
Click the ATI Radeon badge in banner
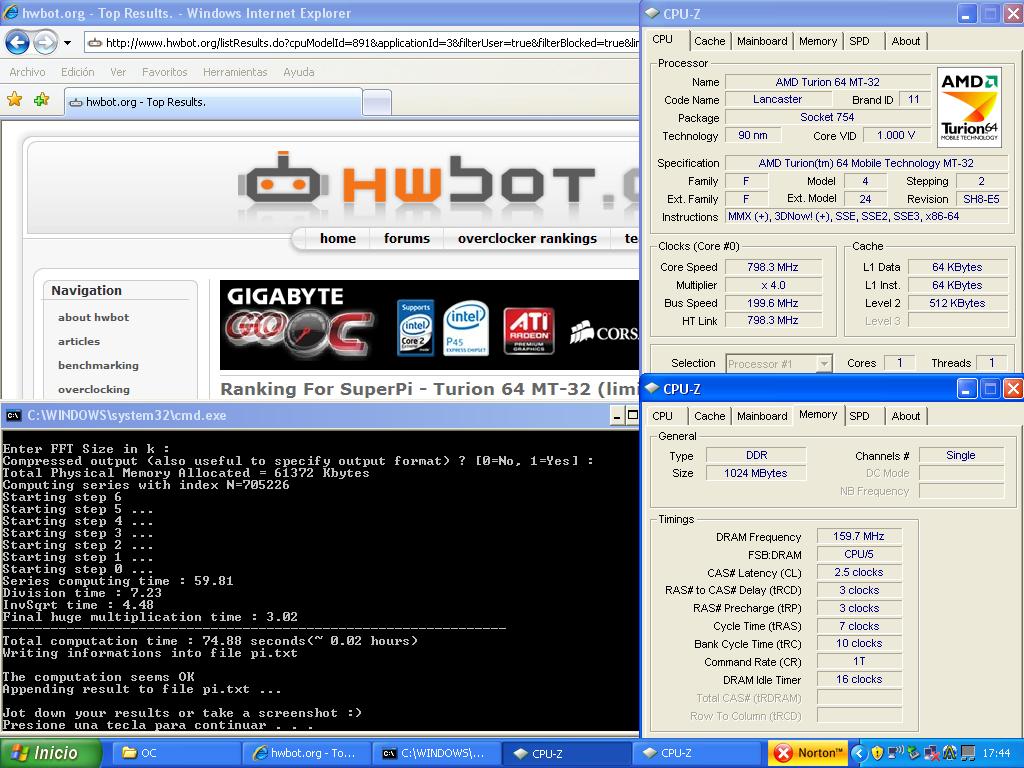(529, 331)
